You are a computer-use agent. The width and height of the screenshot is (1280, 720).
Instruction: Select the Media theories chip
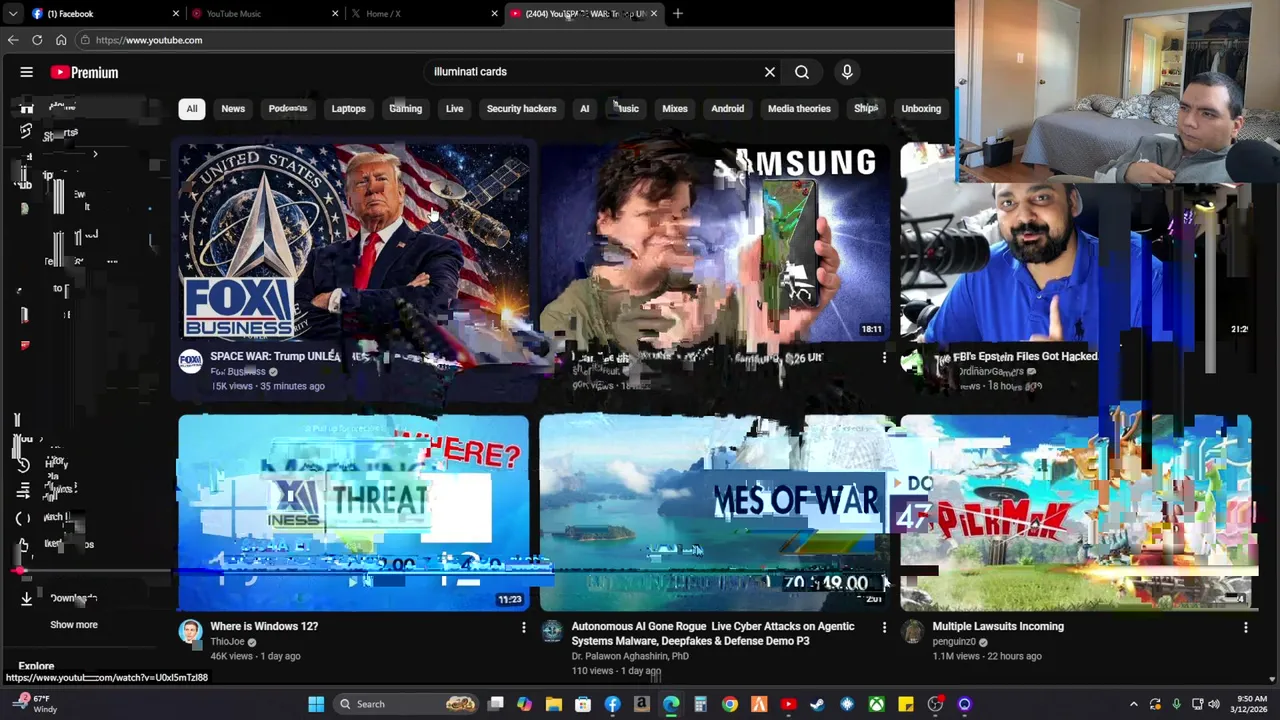[799, 108]
